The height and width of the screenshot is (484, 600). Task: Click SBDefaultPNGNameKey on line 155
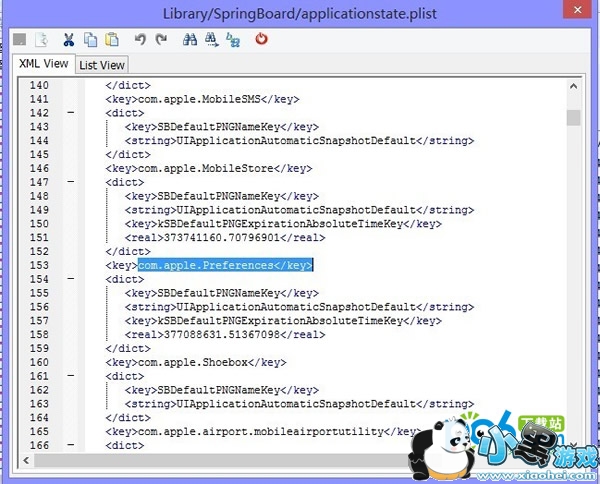point(219,293)
